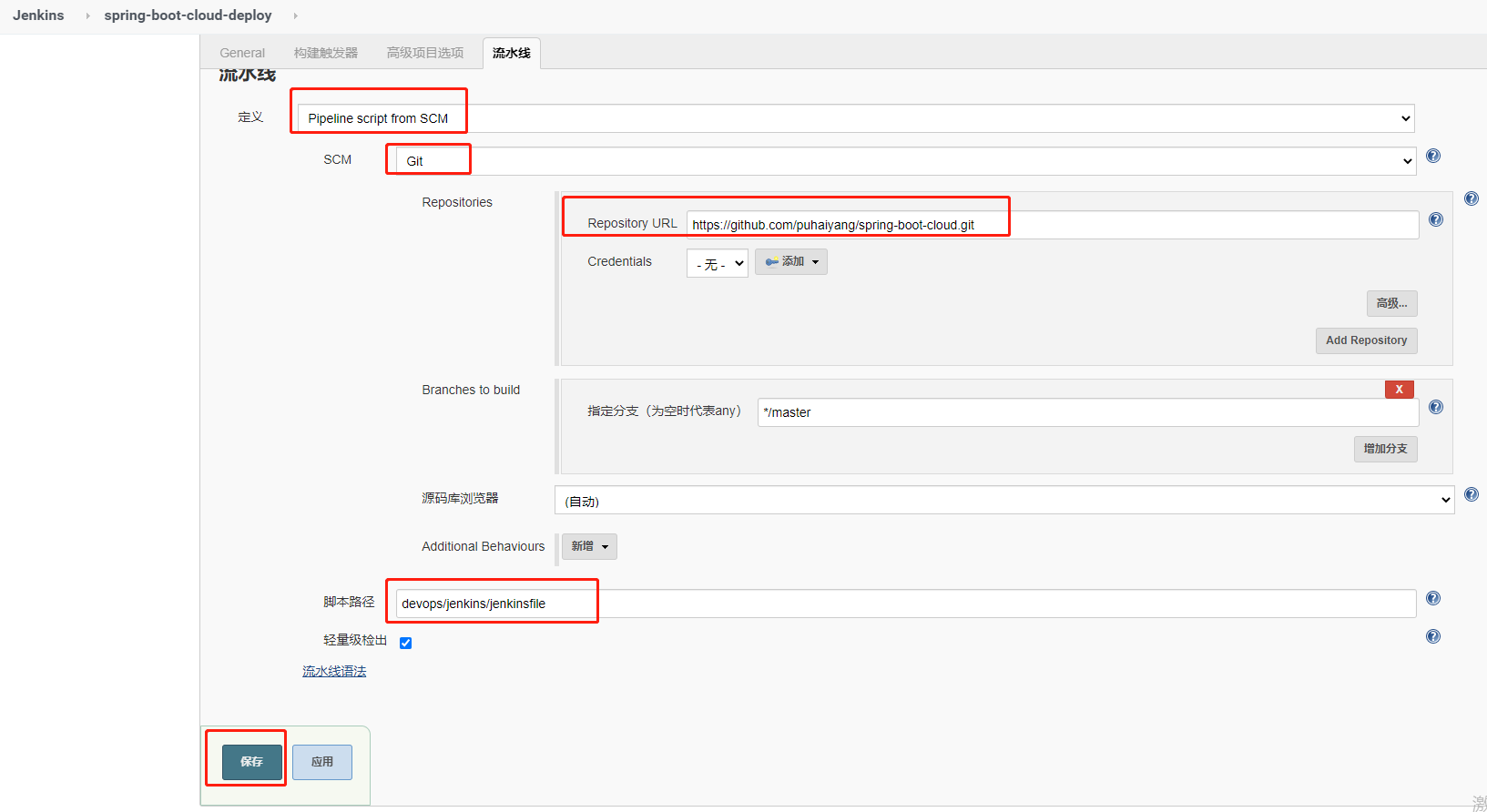
Task: Toggle the lightweight checkout checkbox
Action: (406, 643)
